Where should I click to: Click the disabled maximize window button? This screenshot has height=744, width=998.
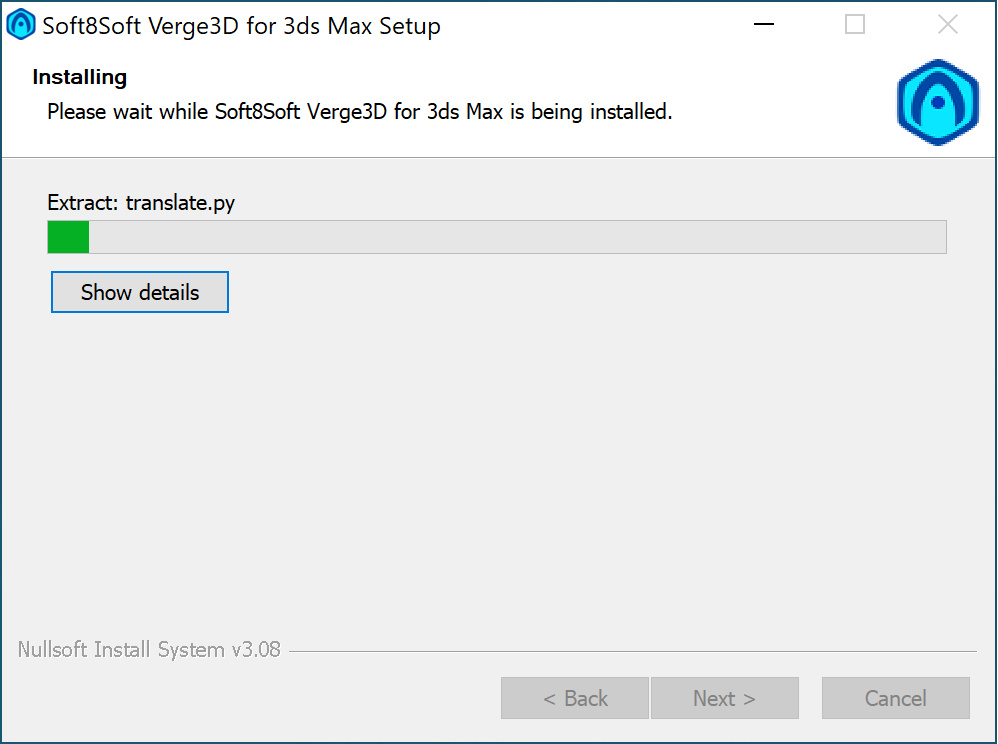(x=855, y=25)
